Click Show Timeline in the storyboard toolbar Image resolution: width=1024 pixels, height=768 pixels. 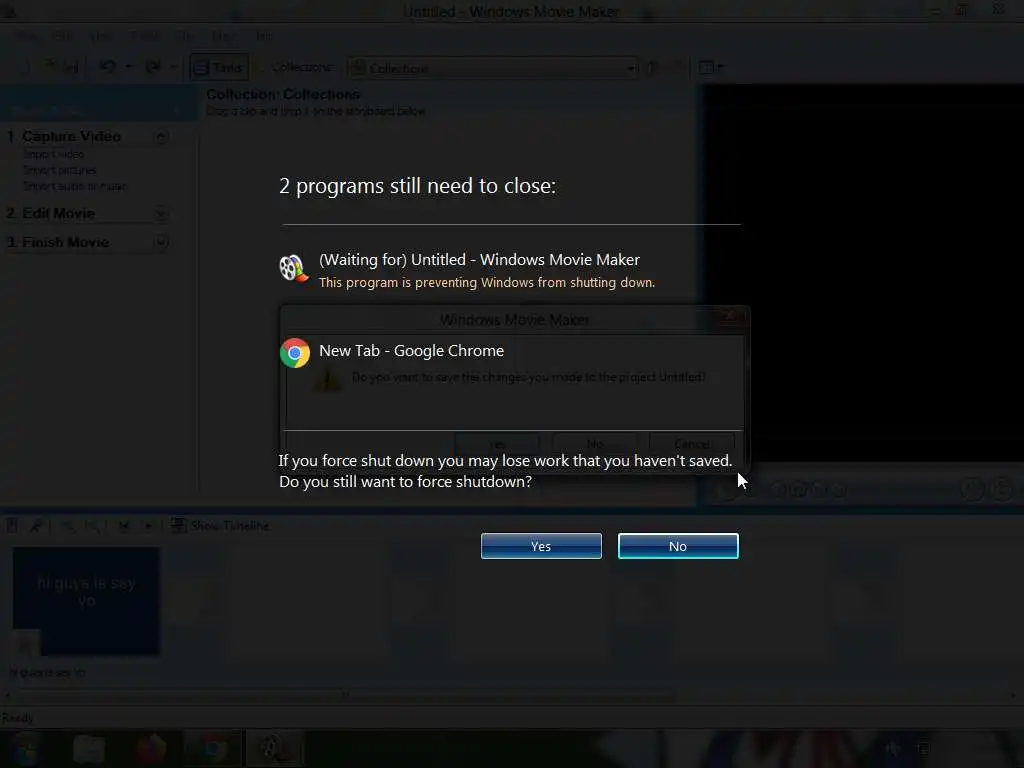pyautogui.click(x=220, y=526)
